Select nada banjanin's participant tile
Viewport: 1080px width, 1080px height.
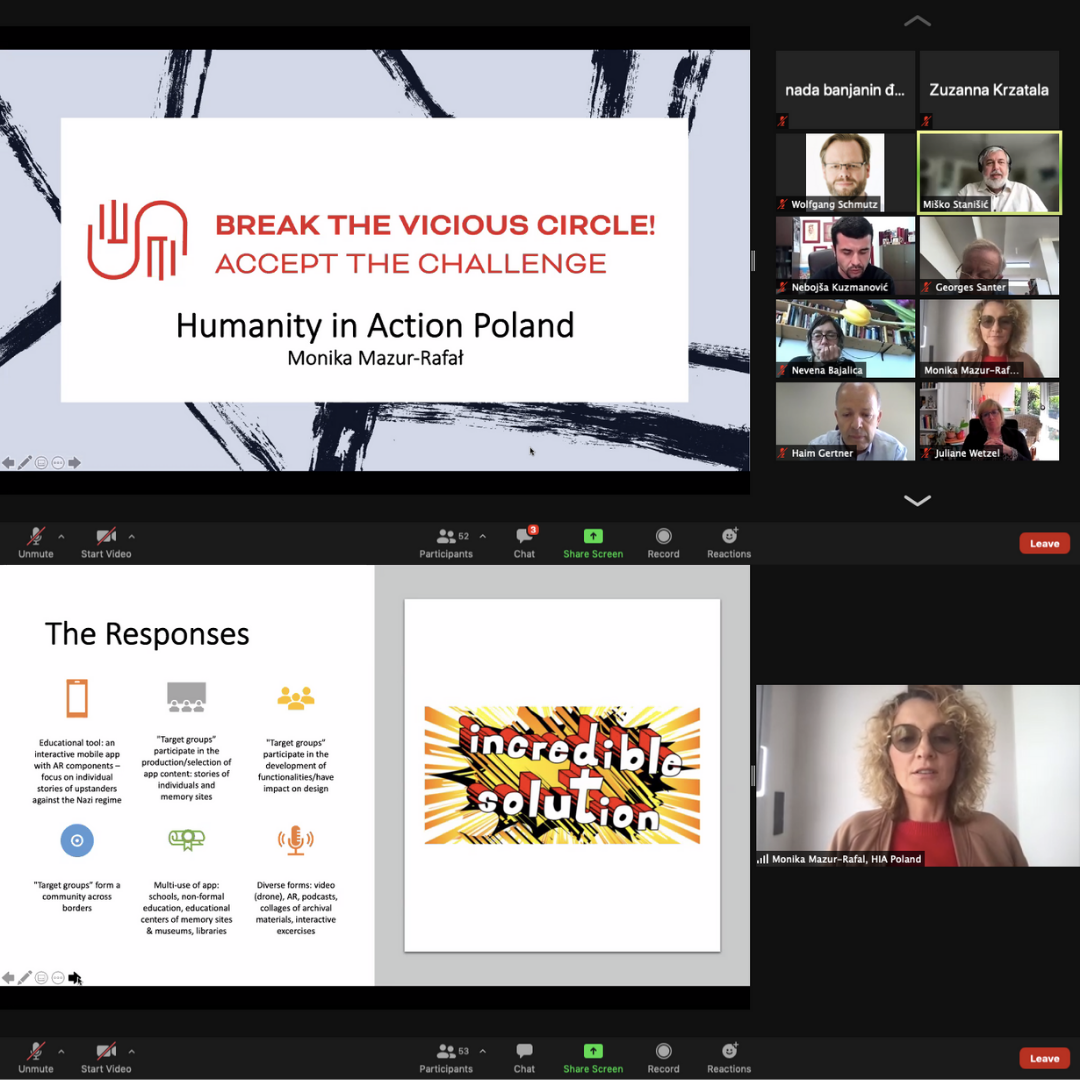point(845,90)
